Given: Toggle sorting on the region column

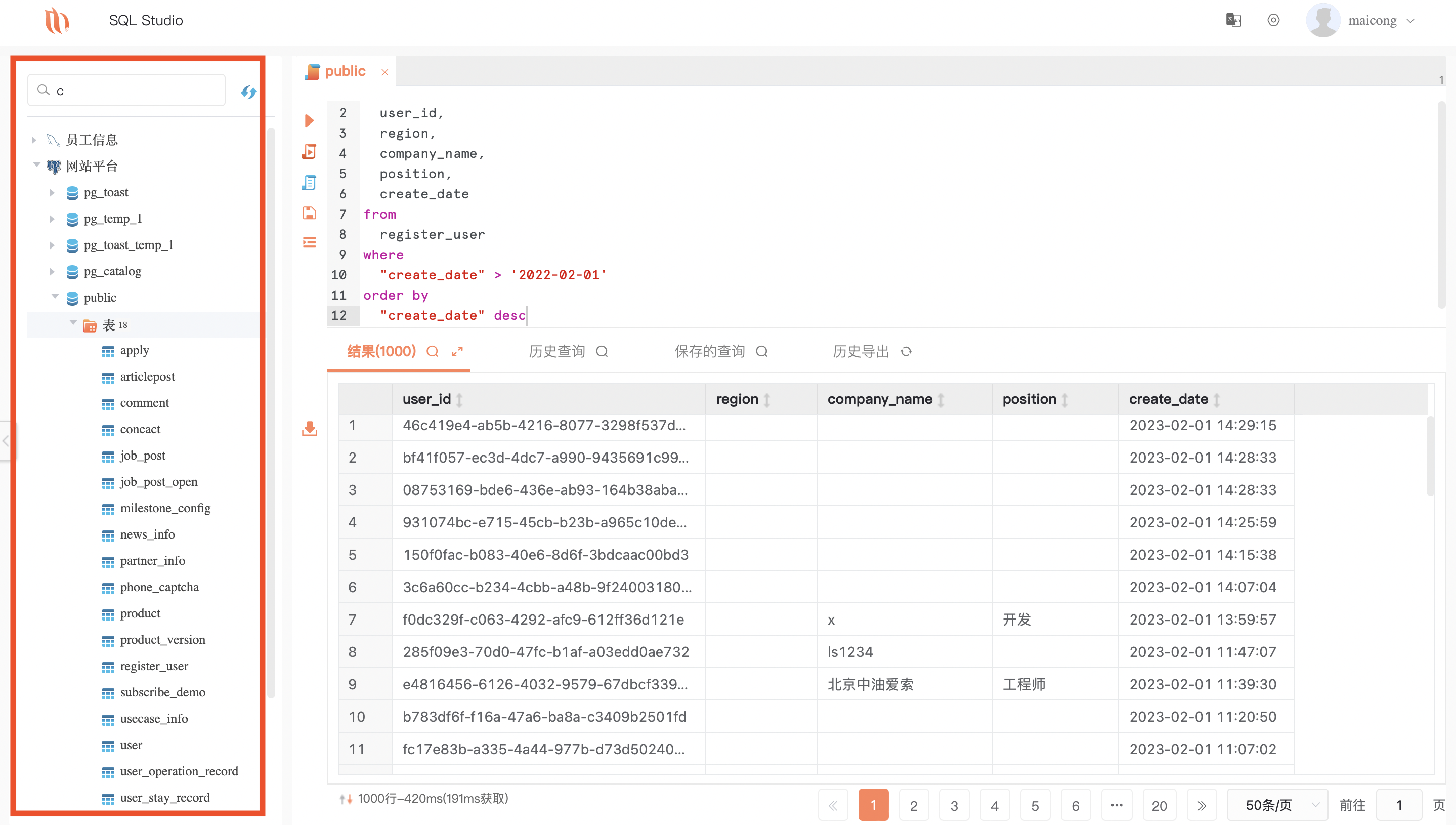Looking at the screenshot, I should (768, 399).
